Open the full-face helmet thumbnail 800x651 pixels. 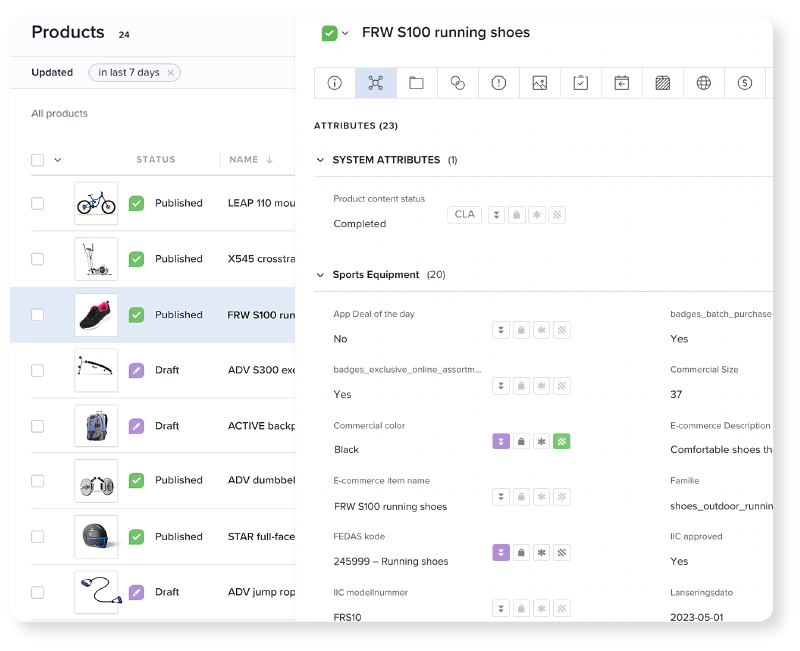click(96, 536)
